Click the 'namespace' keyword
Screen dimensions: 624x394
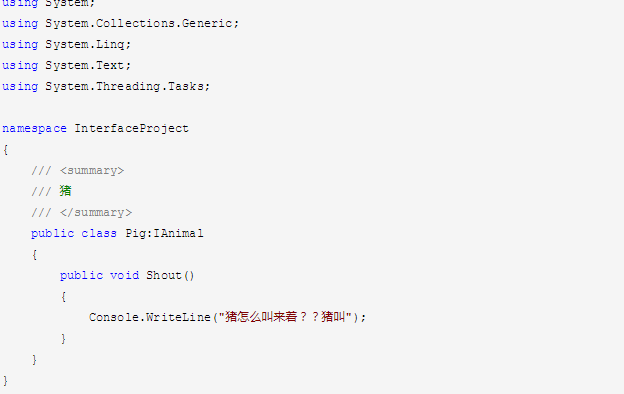pos(35,129)
